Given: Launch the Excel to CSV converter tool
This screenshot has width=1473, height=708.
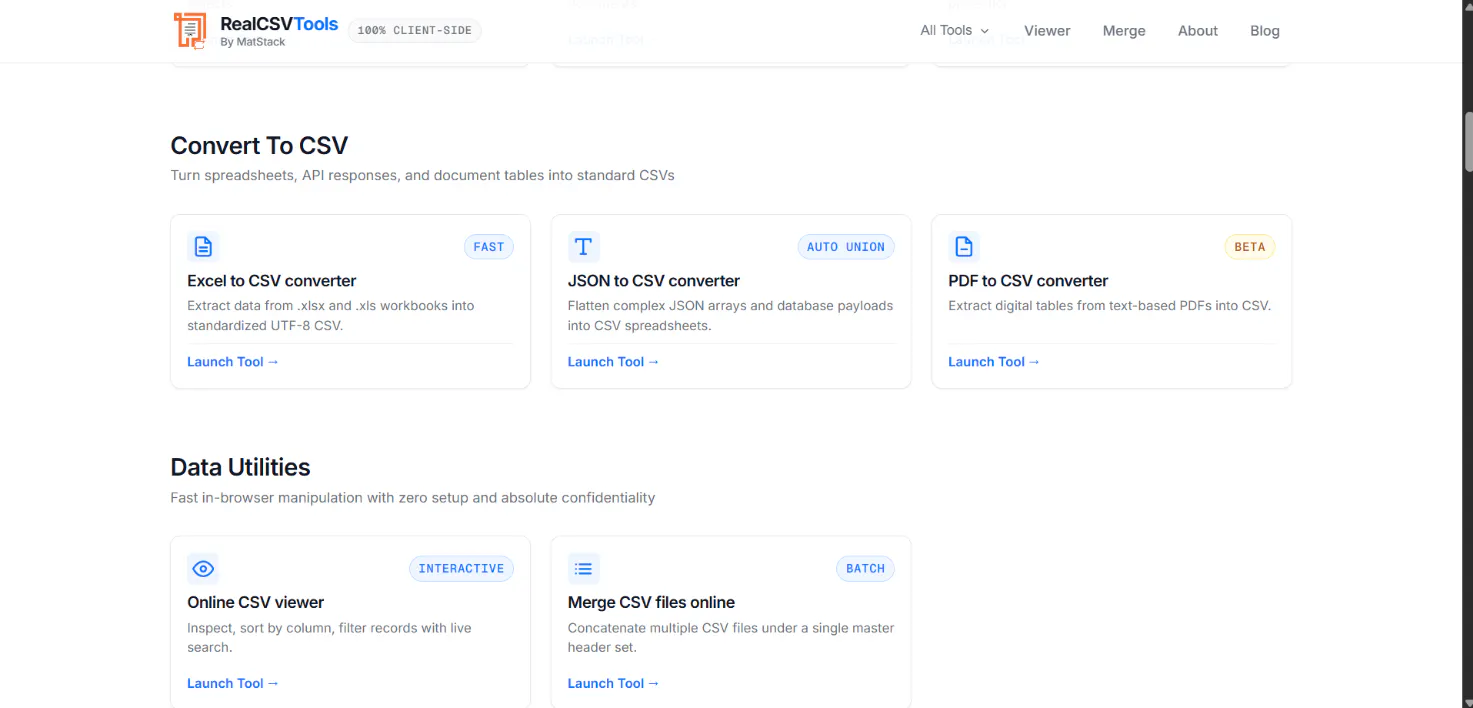Looking at the screenshot, I should click(x=233, y=362).
